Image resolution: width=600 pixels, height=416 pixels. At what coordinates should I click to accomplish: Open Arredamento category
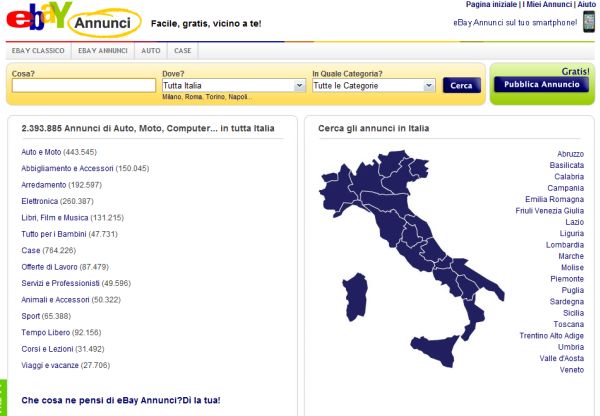(44, 185)
